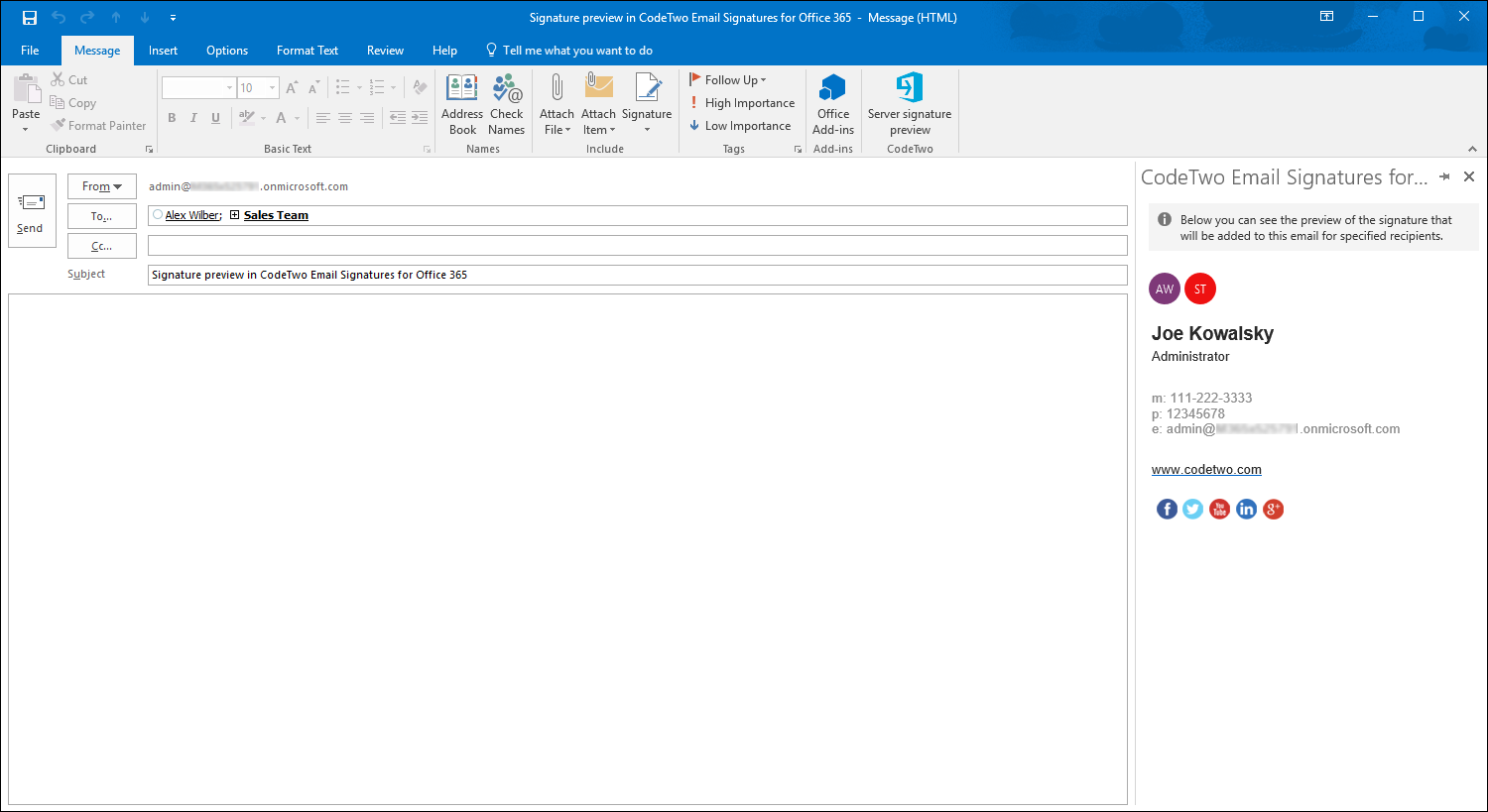The height and width of the screenshot is (812, 1488).
Task: Click the Copy command
Action: (73, 103)
